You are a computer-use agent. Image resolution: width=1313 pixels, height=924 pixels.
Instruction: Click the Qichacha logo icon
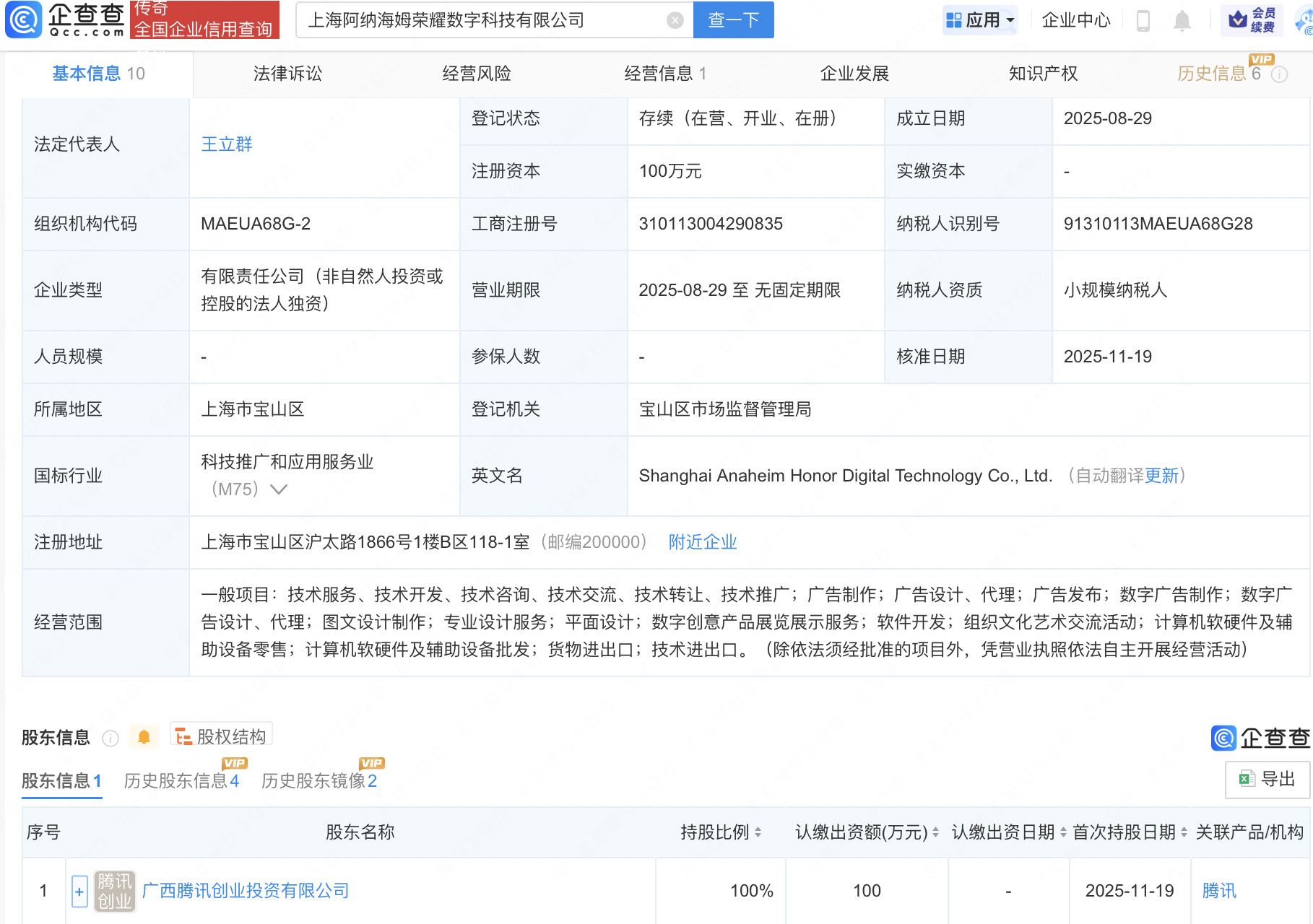coord(24,19)
